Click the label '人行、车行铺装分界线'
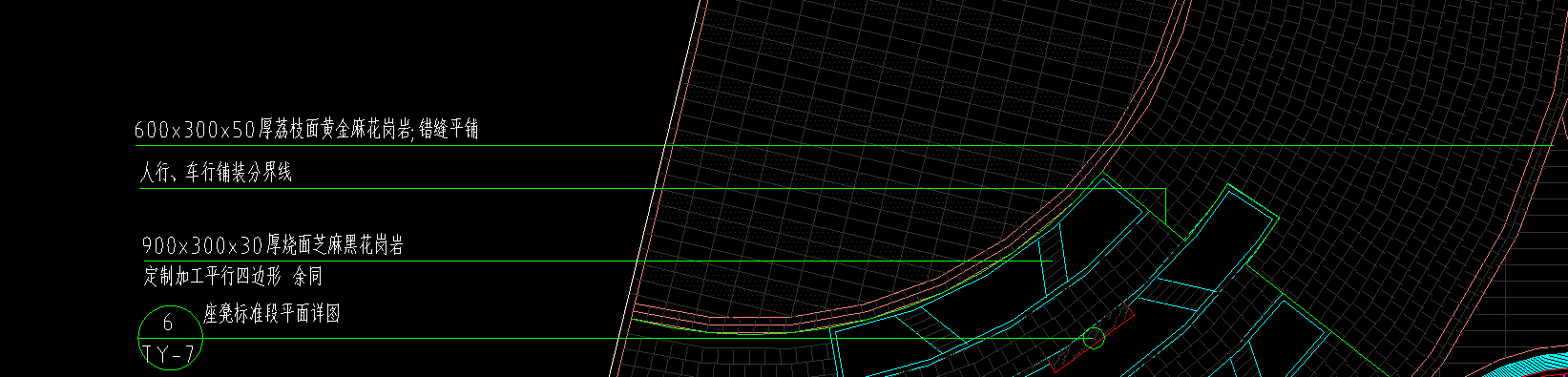This screenshot has width=1568, height=377. [x=216, y=174]
